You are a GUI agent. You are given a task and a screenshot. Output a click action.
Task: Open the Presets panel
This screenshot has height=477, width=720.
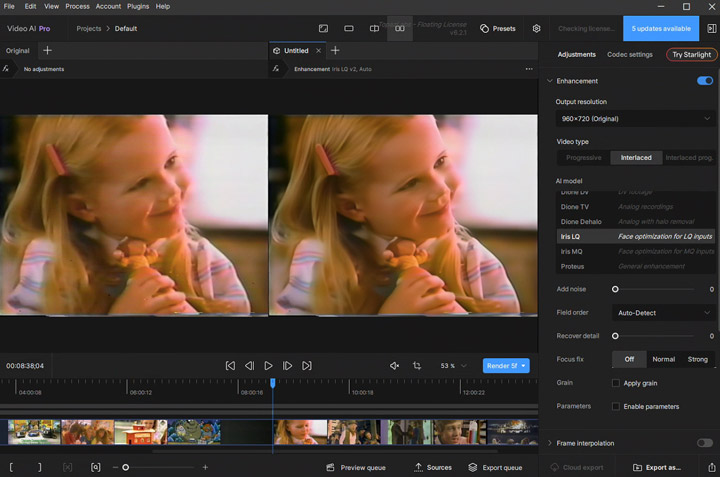tap(498, 28)
